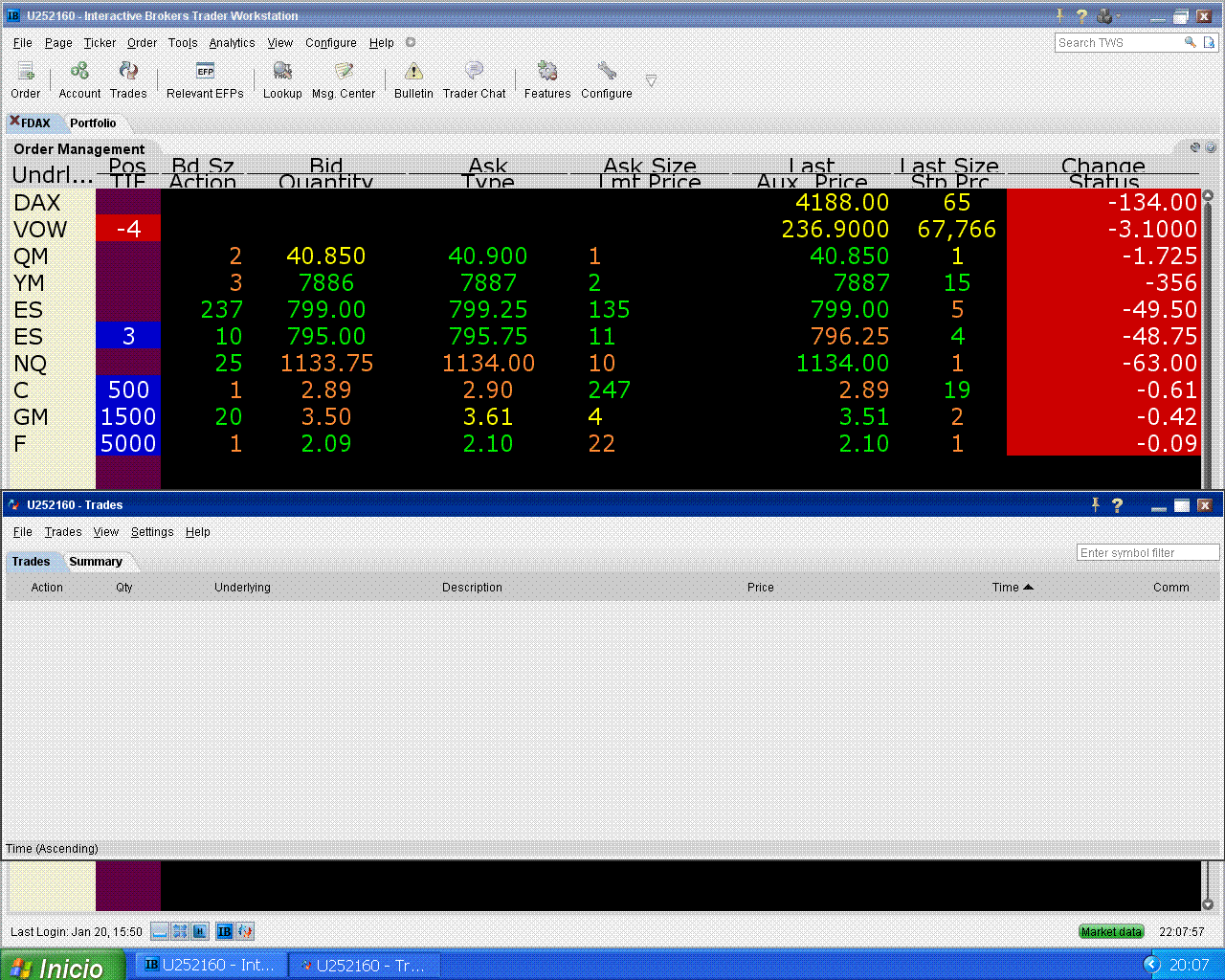Image resolution: width=1225 pixels, height=980 pixels.
Task: Click the green Market data status indicator
Action: click(1111, 931)
